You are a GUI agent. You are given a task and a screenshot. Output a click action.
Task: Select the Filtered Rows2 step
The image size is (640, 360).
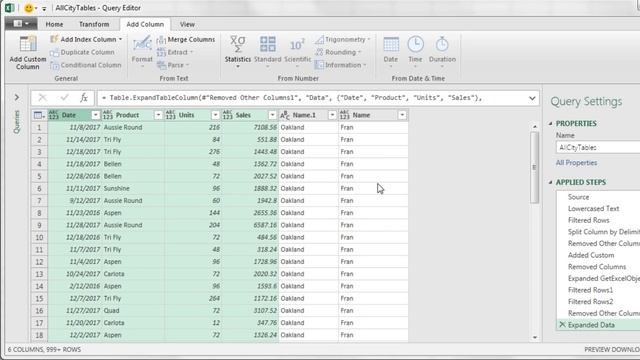click(590, 302)
